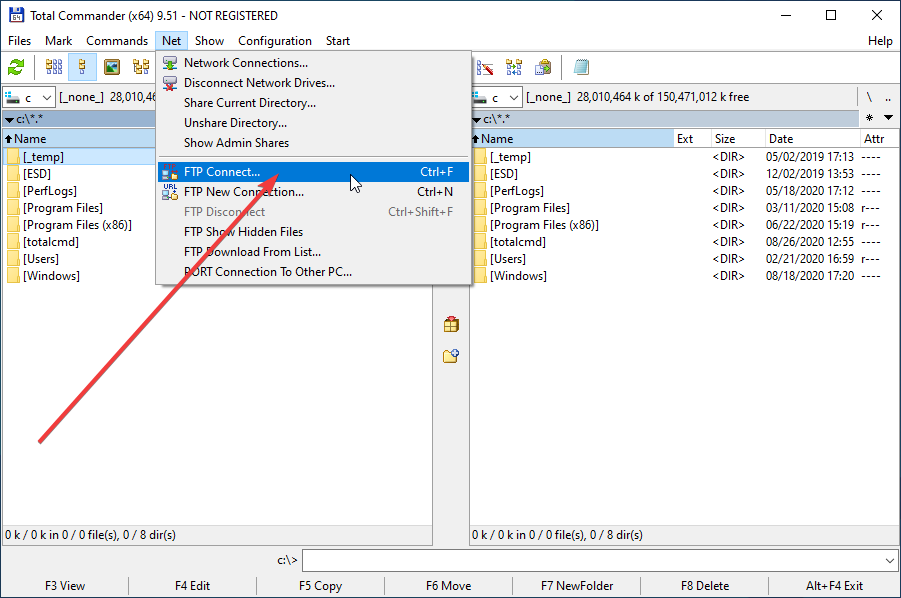
Task: Select FTP Connect from Net menu
Action: pyautogui.click(x=222, y=172)
